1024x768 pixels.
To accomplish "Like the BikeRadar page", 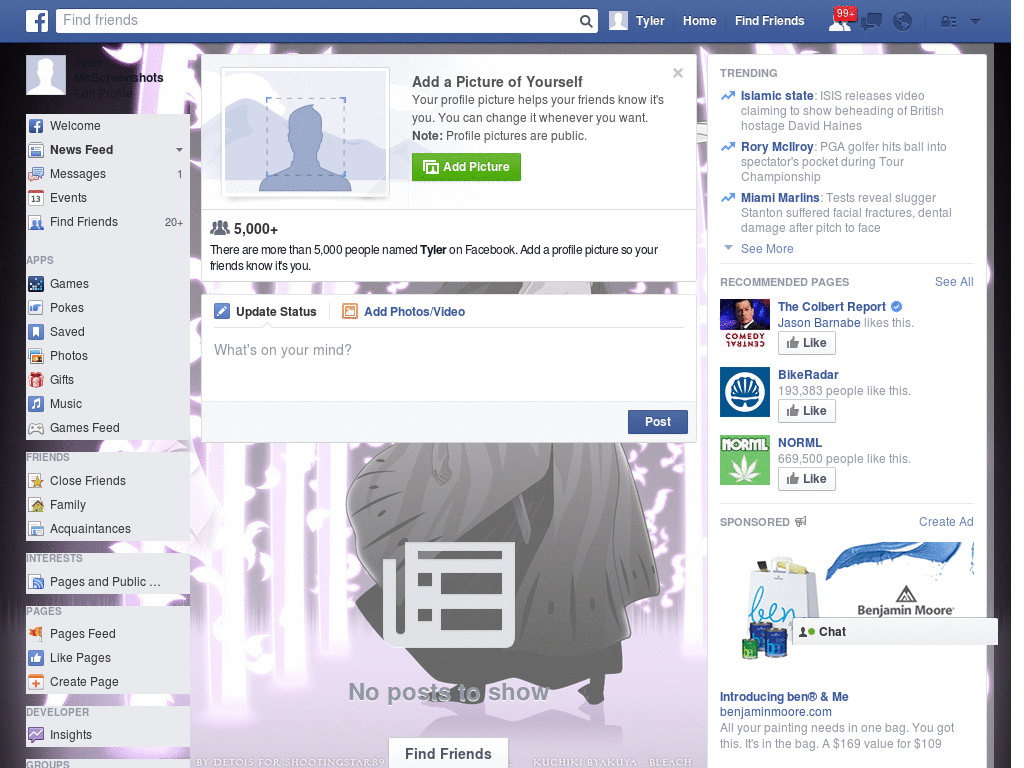I will (807, 411).
